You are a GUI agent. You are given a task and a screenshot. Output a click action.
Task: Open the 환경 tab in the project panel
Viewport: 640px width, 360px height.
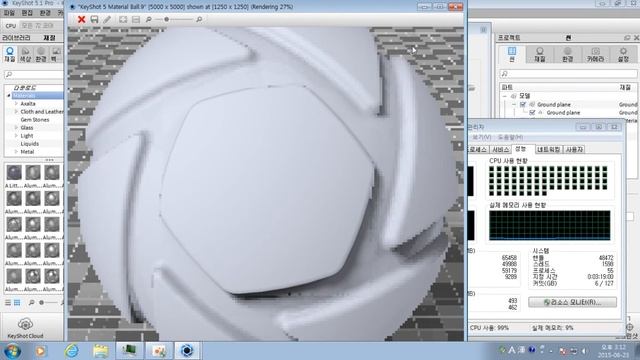[x=567, y=54]
